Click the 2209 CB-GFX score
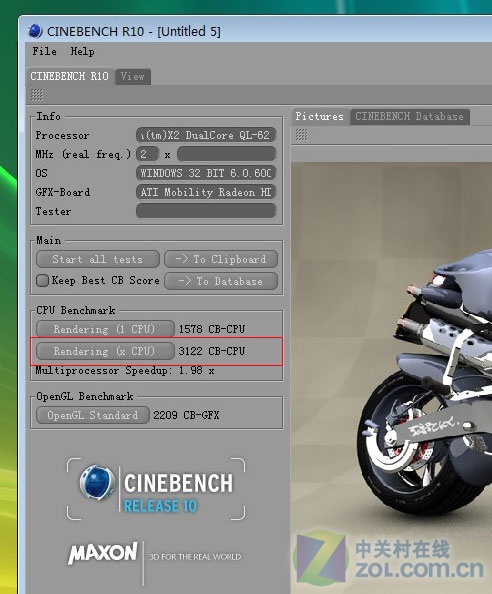The width and height of the screenshot is (492, 594). point(186,416)
